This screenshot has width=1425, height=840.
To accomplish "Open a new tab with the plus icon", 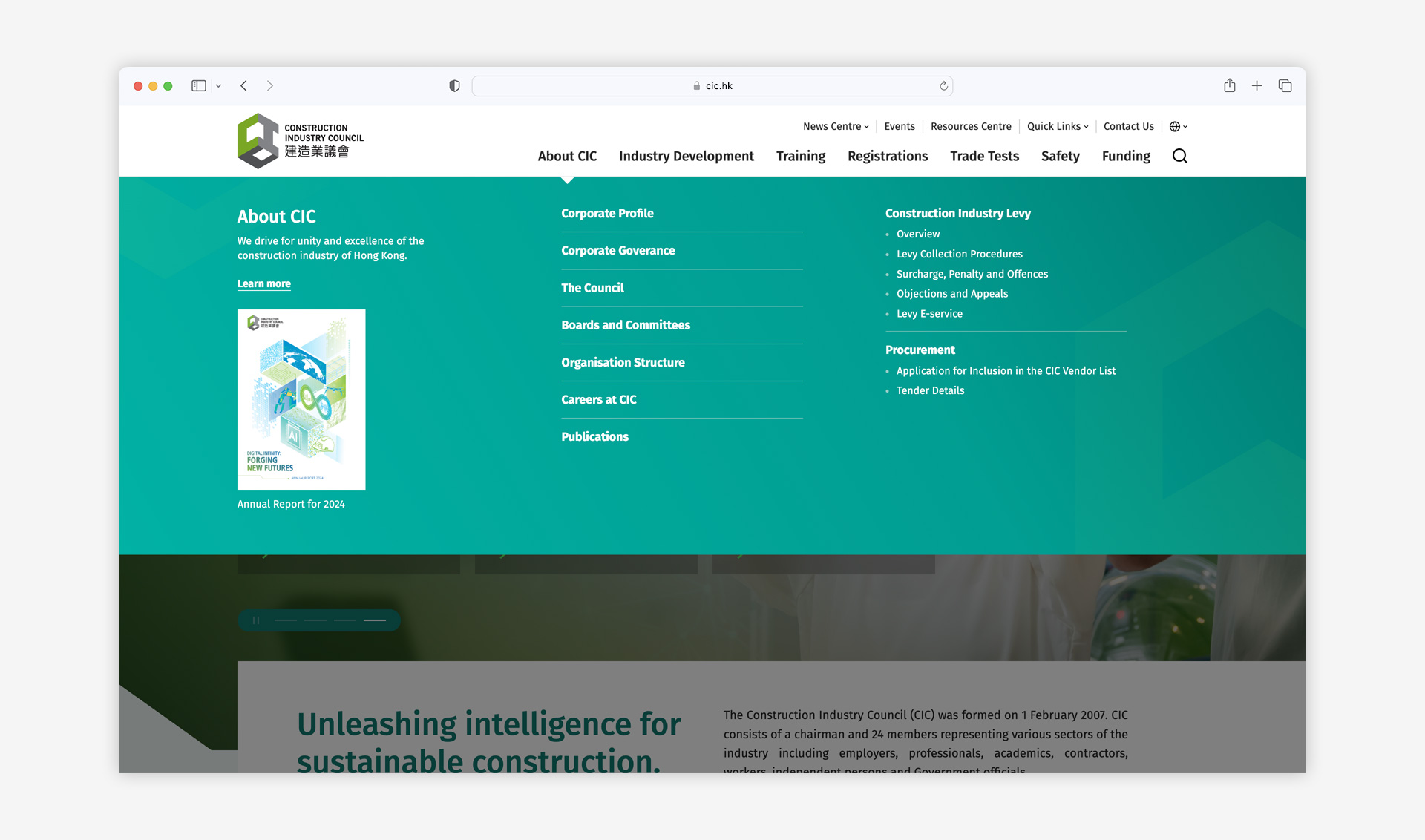I will [1257, 86].
